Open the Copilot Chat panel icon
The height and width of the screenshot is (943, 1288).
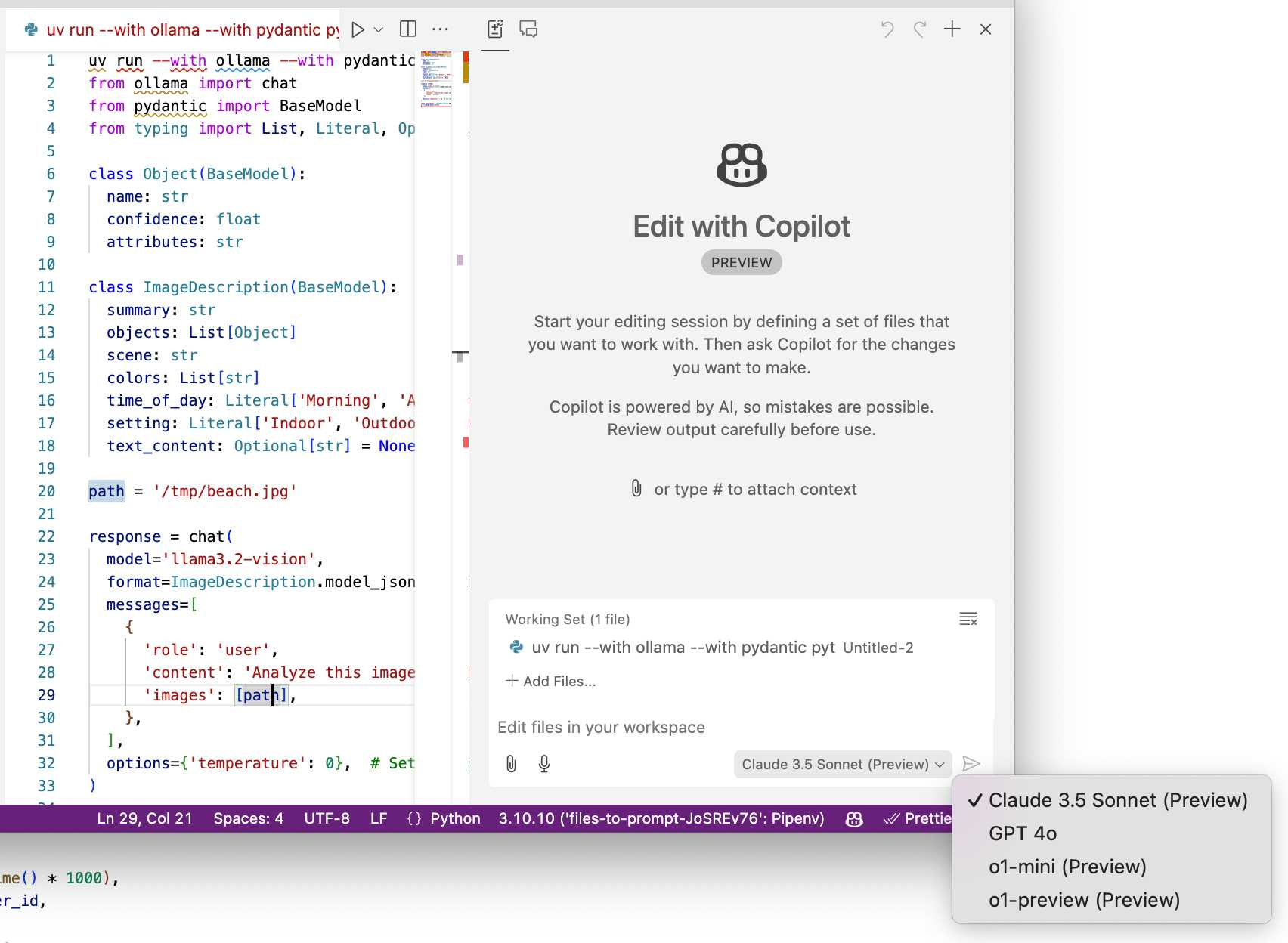click(x=528, y=29)
